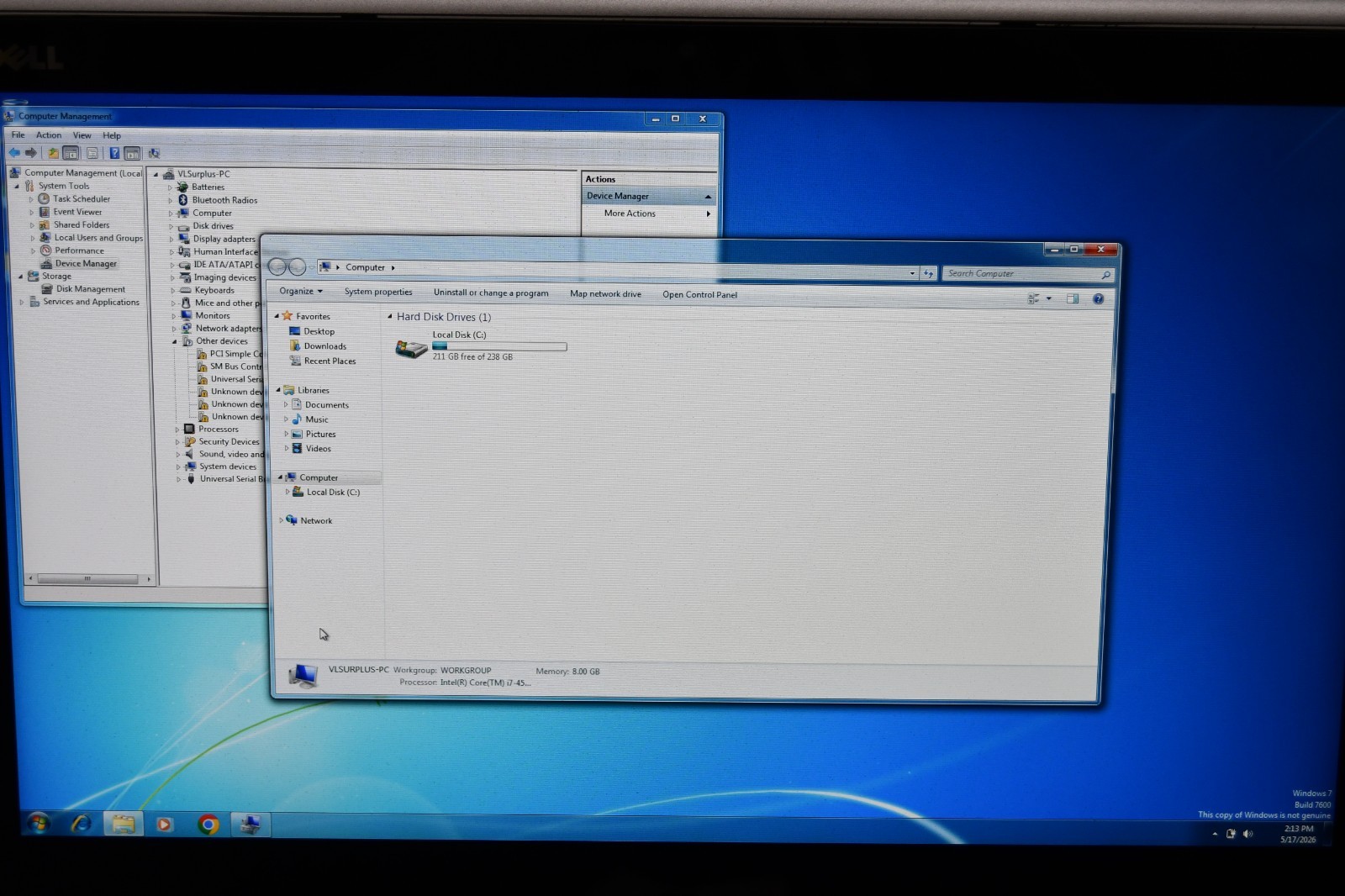Click the Bluetooth Radios device icon
1345x896 pixels.
(x=183, y=200)
